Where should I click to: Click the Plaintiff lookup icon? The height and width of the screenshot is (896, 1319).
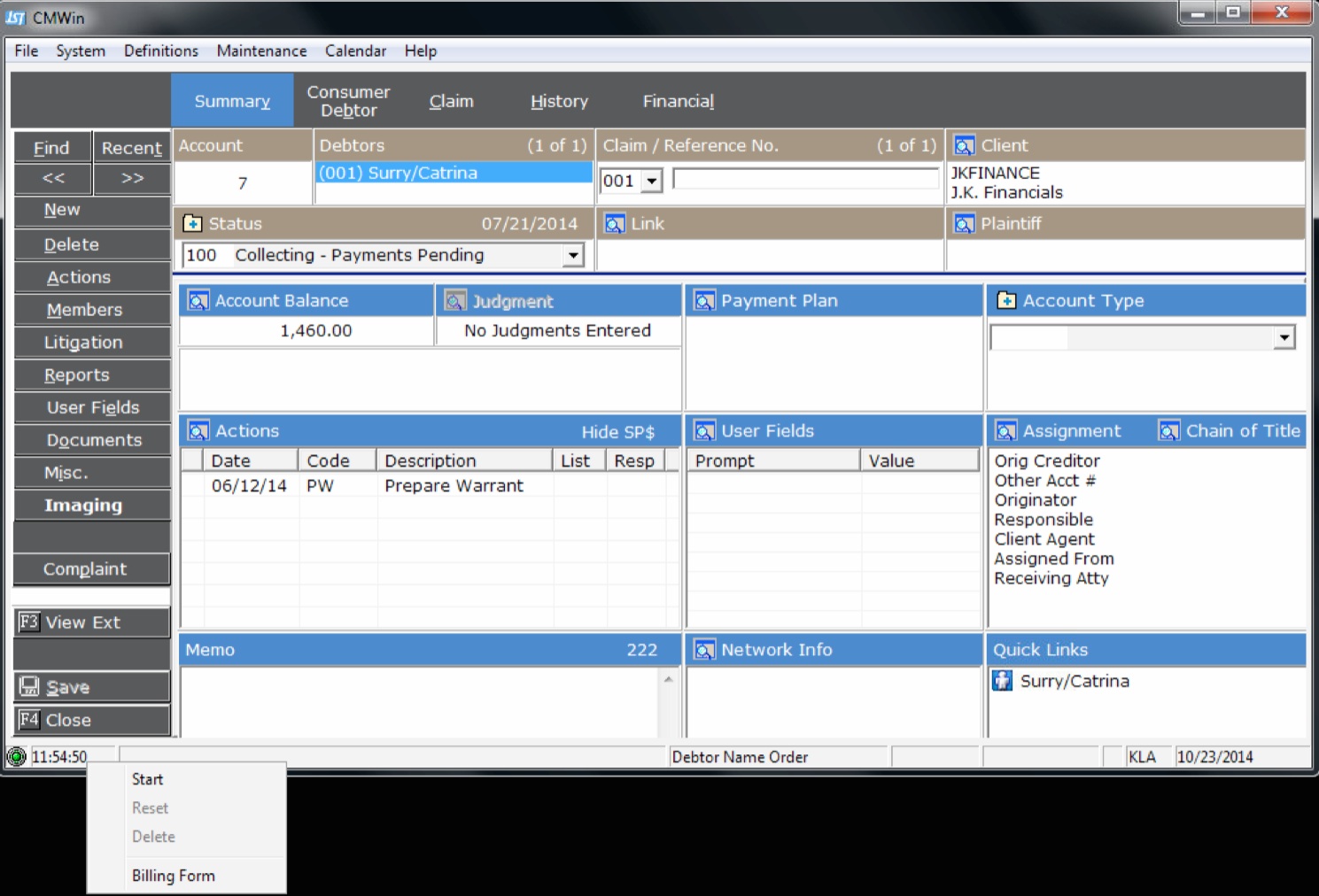click(964, 224)
